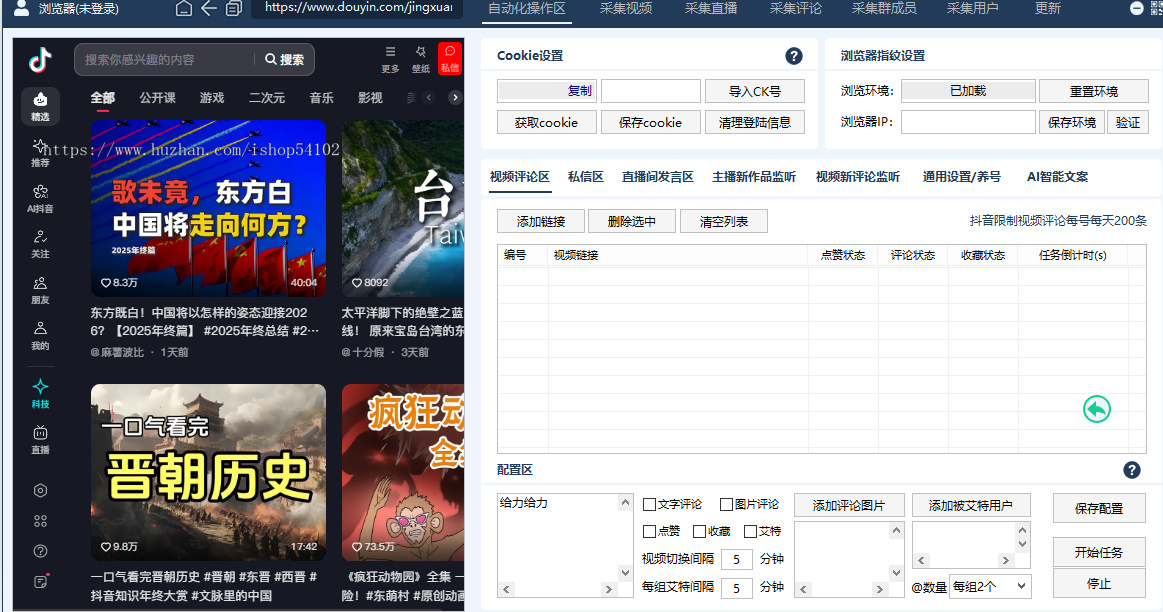Viewport: 1163px width, 612px height.
Task: Click the Douyin search input box
Action: click(165, 59)
